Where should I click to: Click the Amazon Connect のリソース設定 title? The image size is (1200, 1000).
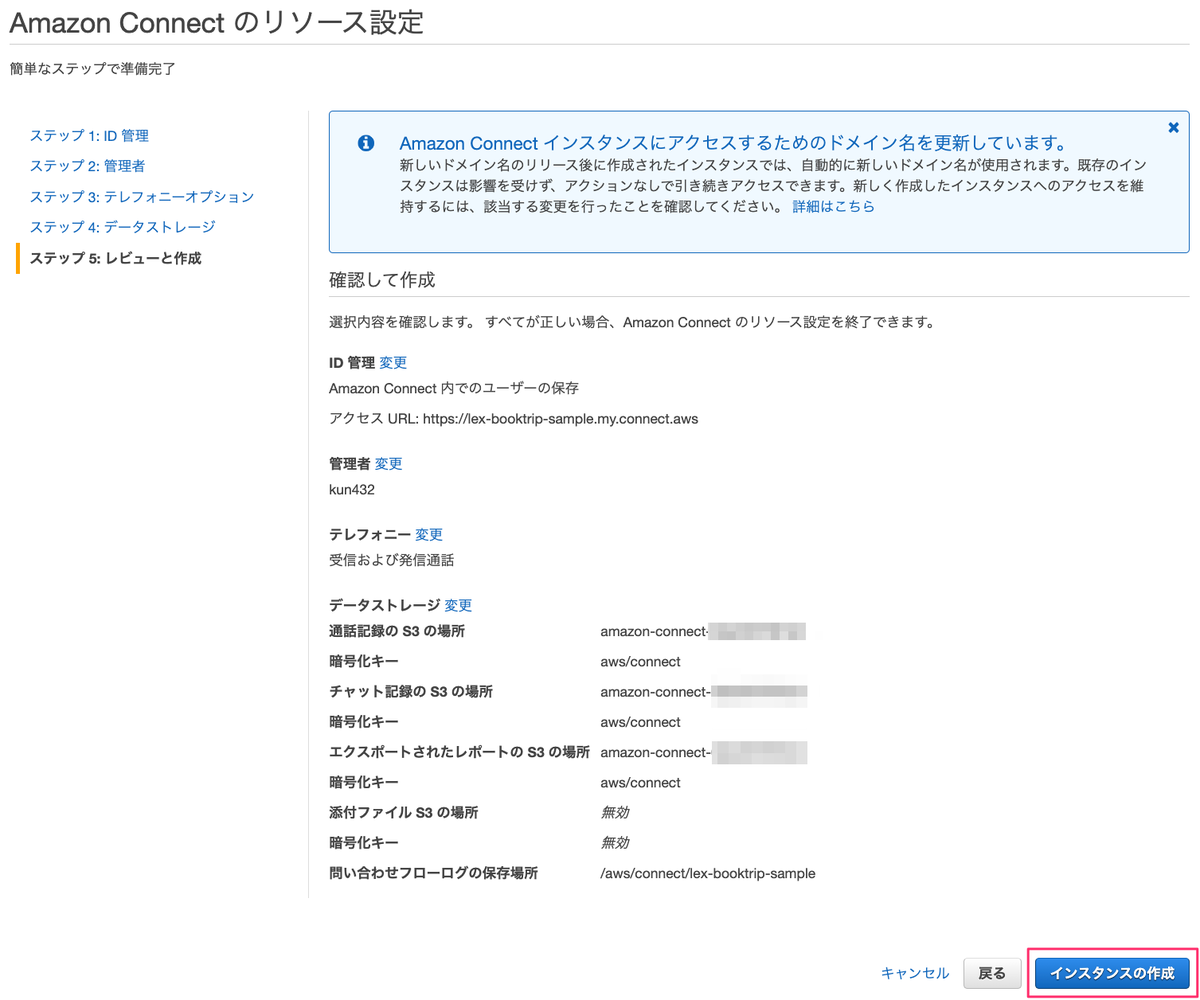click(216, 21)
